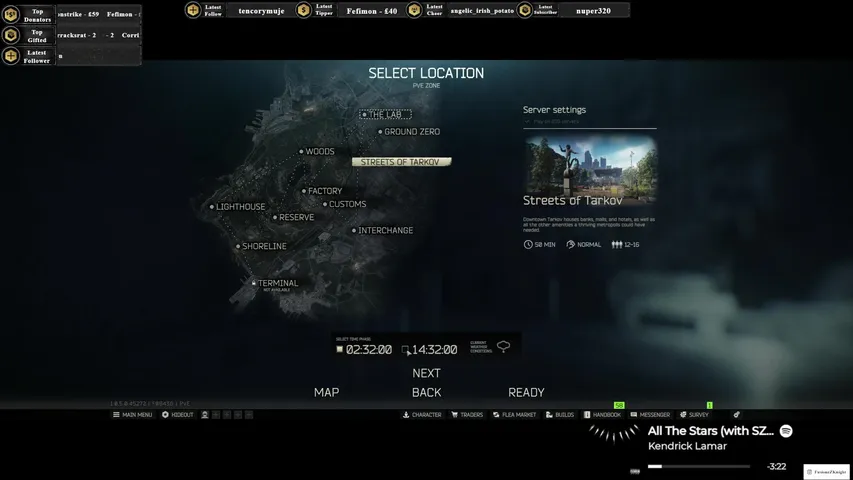Click the All The Stars song title
The width and height of the screenshot is (853, 480).
coord(710,431)
